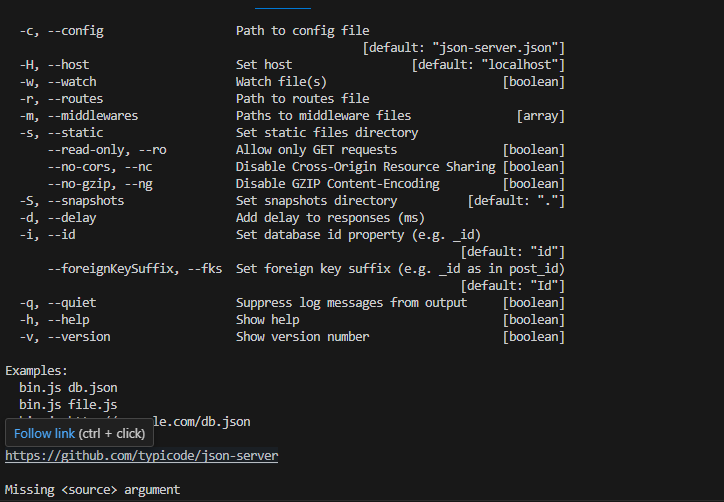Click the "--snapshots" option text
The height and width of the screenshot is (502, 724).
point(86,201)
